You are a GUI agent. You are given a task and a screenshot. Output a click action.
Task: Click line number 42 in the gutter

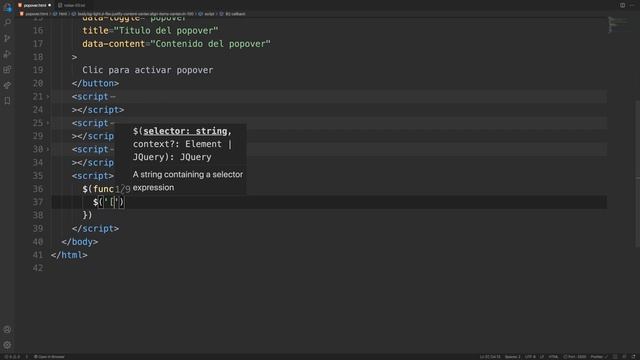click(38, 268)
